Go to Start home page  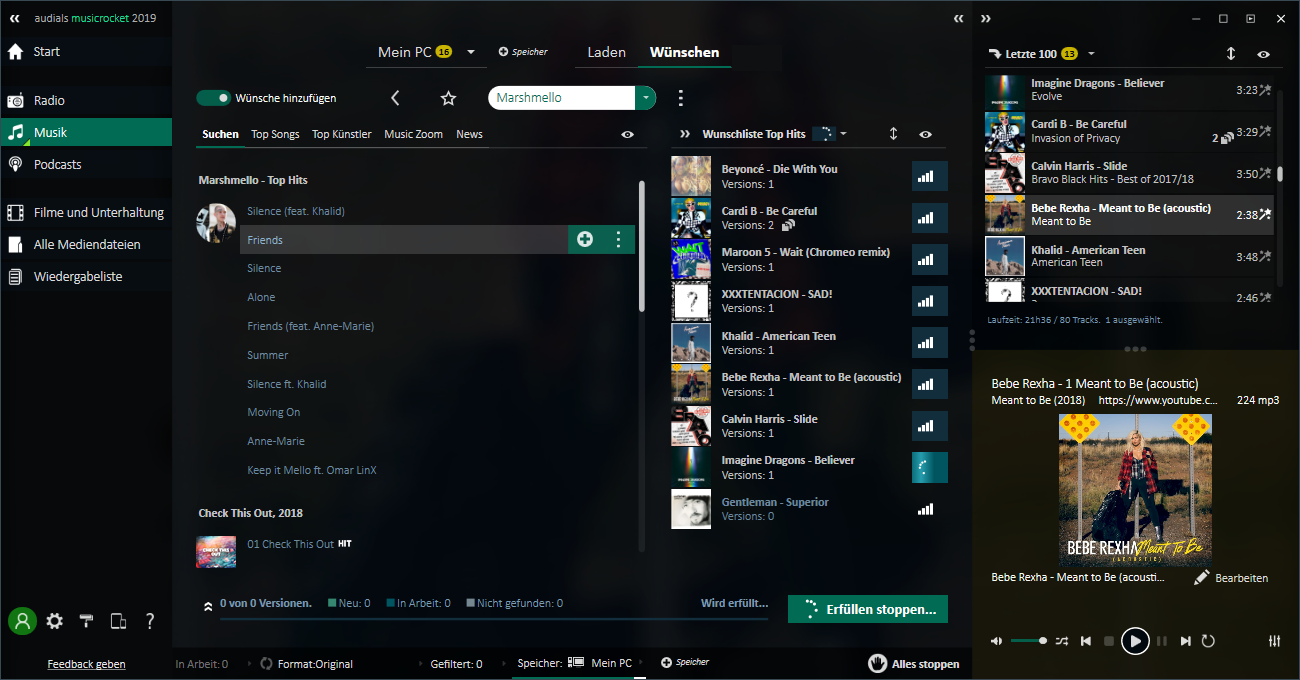(x=86, y=51)
